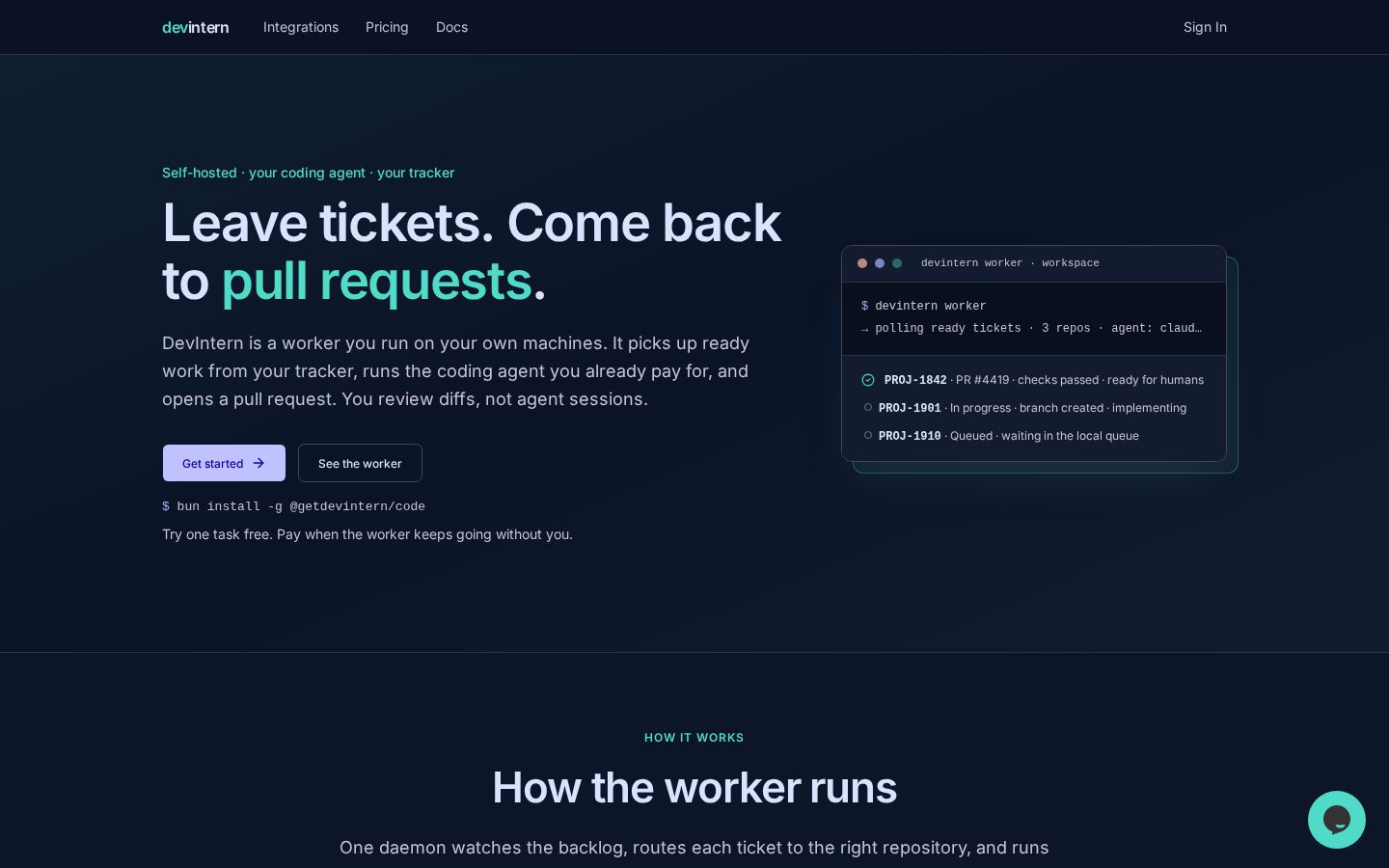The image size is (1389, 868).
Task: Click the green check icon beside PROJ-1842
Action: click(x=868, y=380)
